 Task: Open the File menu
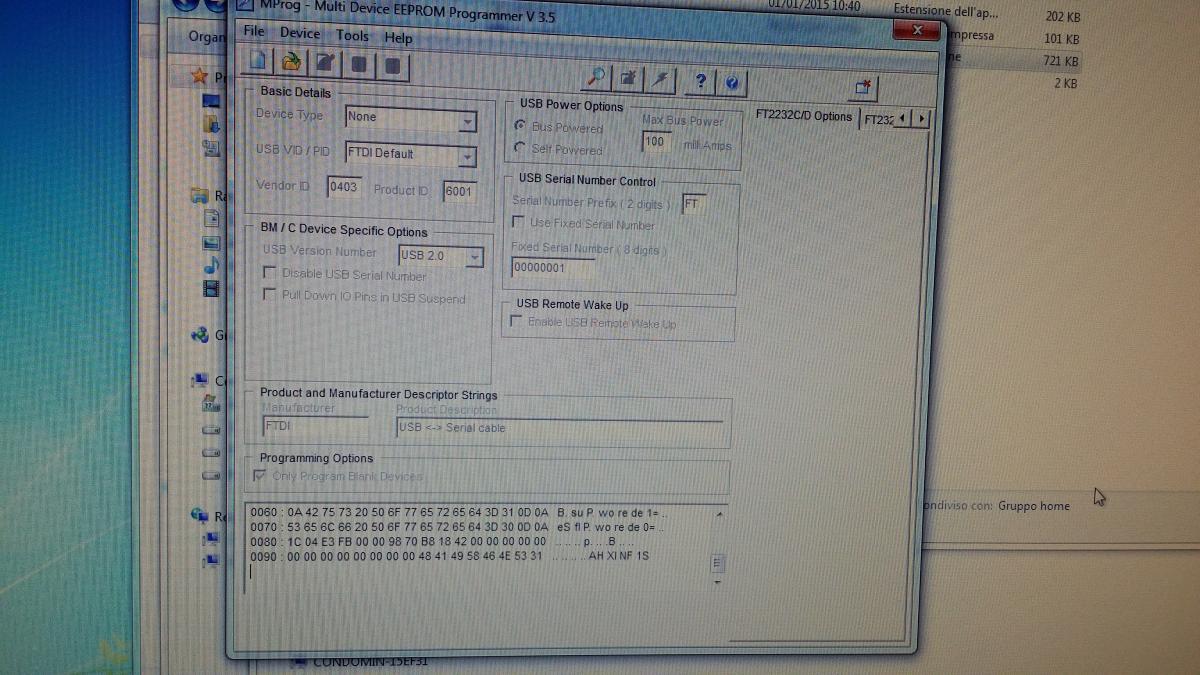pos(254,31)
